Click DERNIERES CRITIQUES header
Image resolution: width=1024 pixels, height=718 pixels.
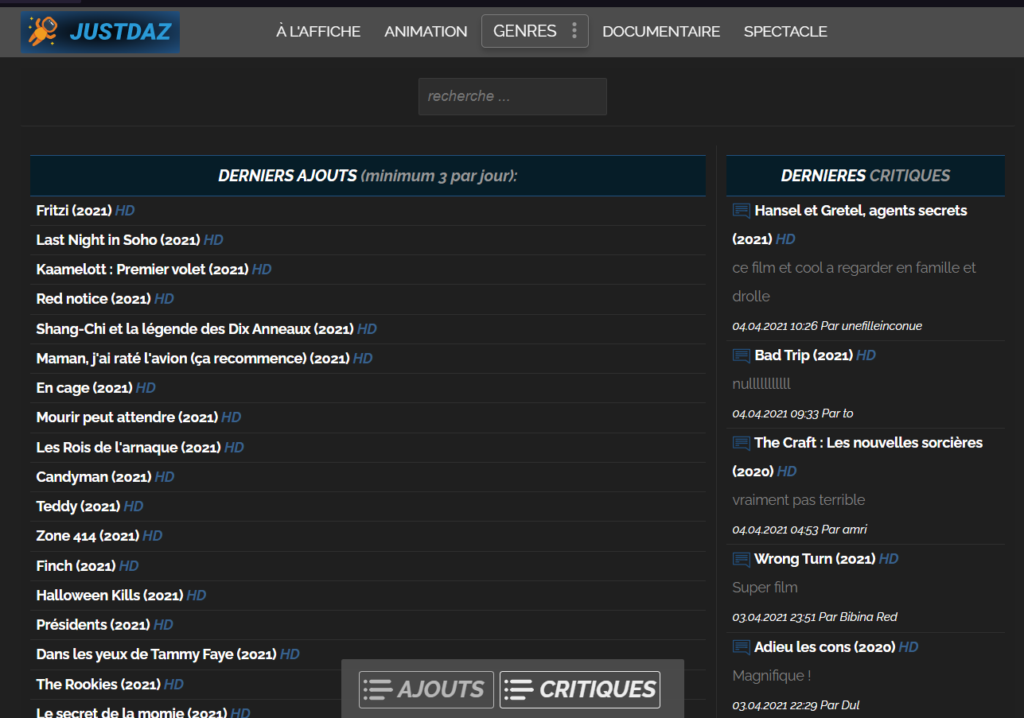coord(865,176)
